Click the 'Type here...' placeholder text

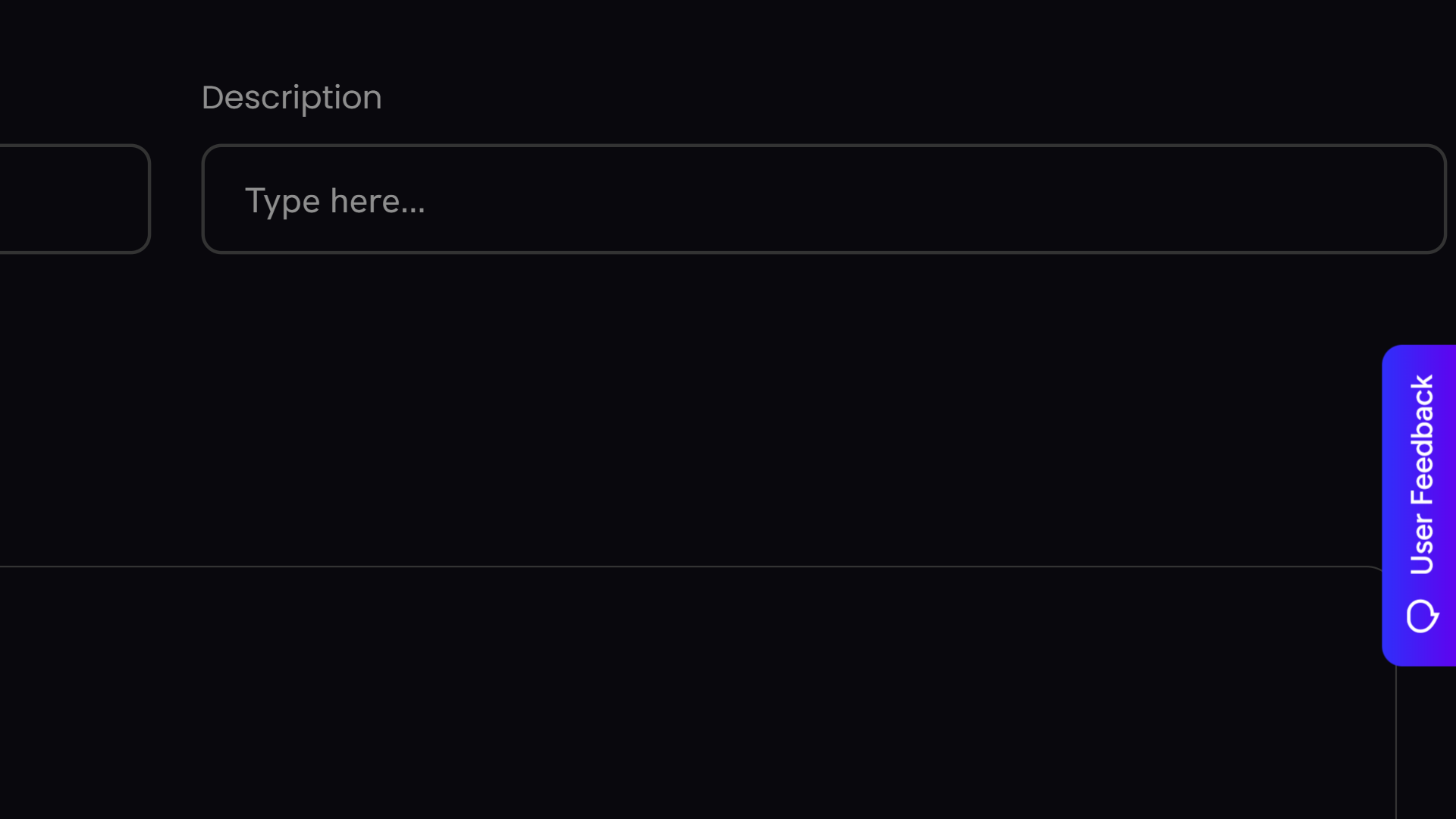pos(334,201)
